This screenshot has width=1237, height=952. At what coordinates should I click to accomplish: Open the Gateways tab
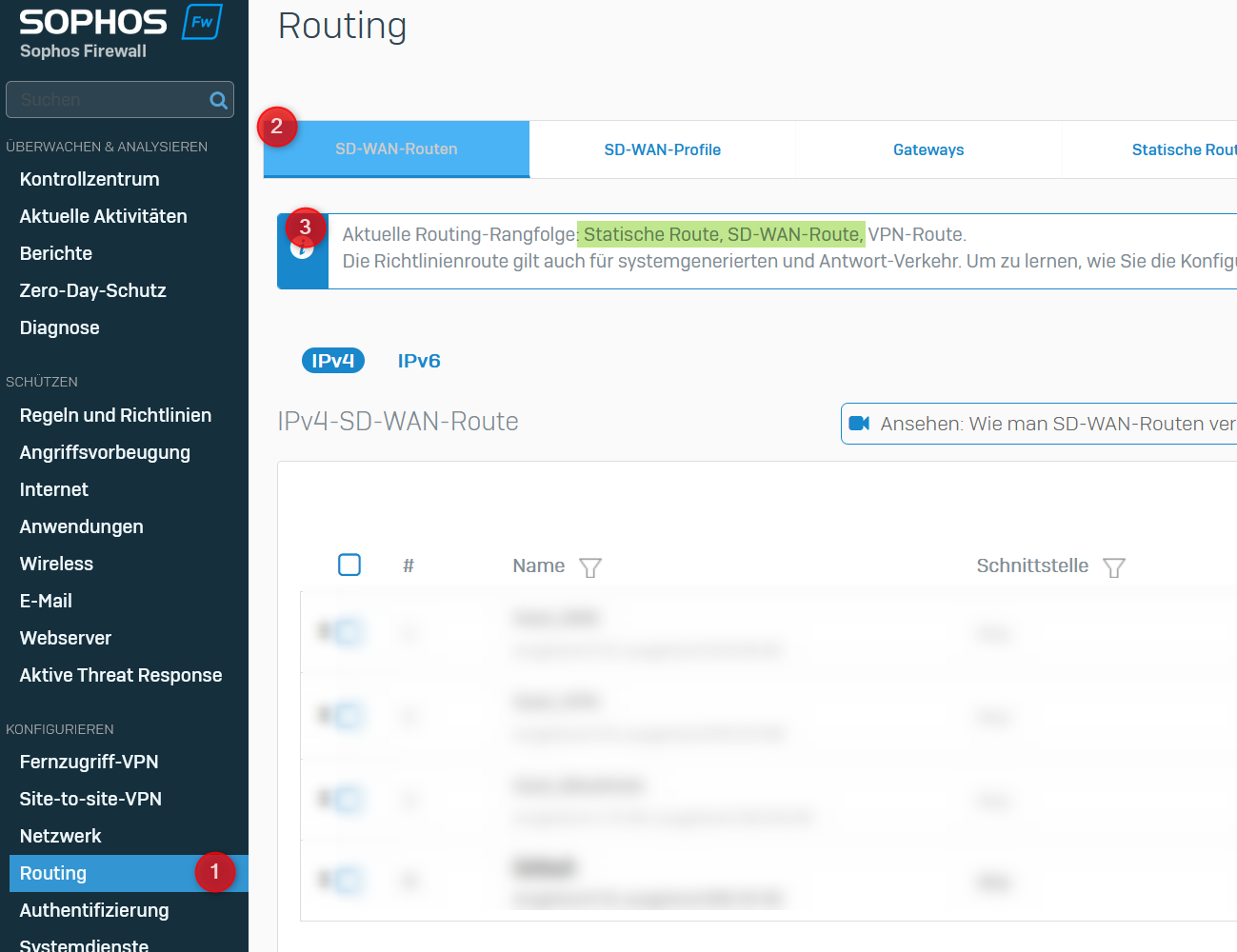(928, 149)
